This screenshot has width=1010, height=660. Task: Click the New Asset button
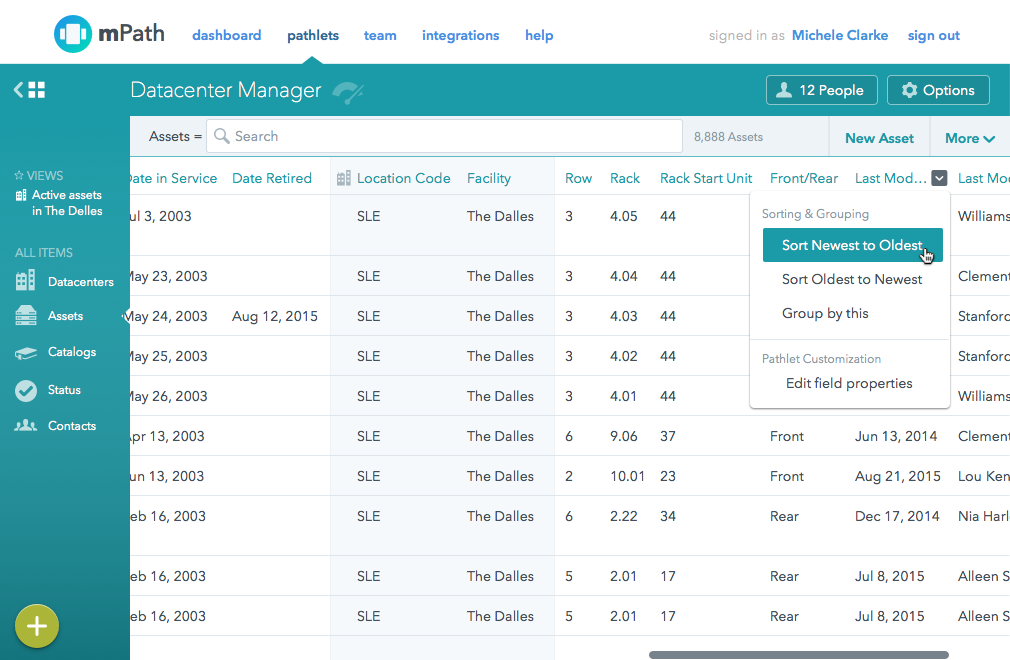(879, 138)
